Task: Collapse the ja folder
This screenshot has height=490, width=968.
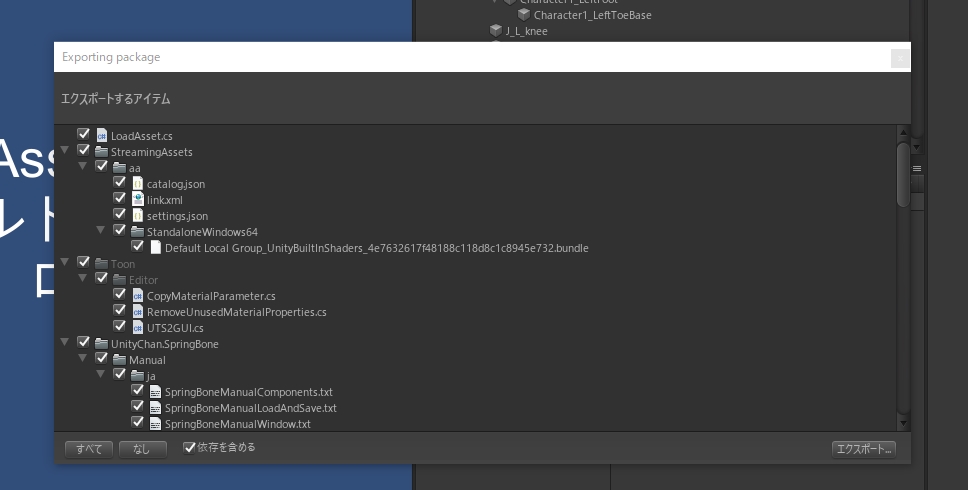Action: (100, 375)
